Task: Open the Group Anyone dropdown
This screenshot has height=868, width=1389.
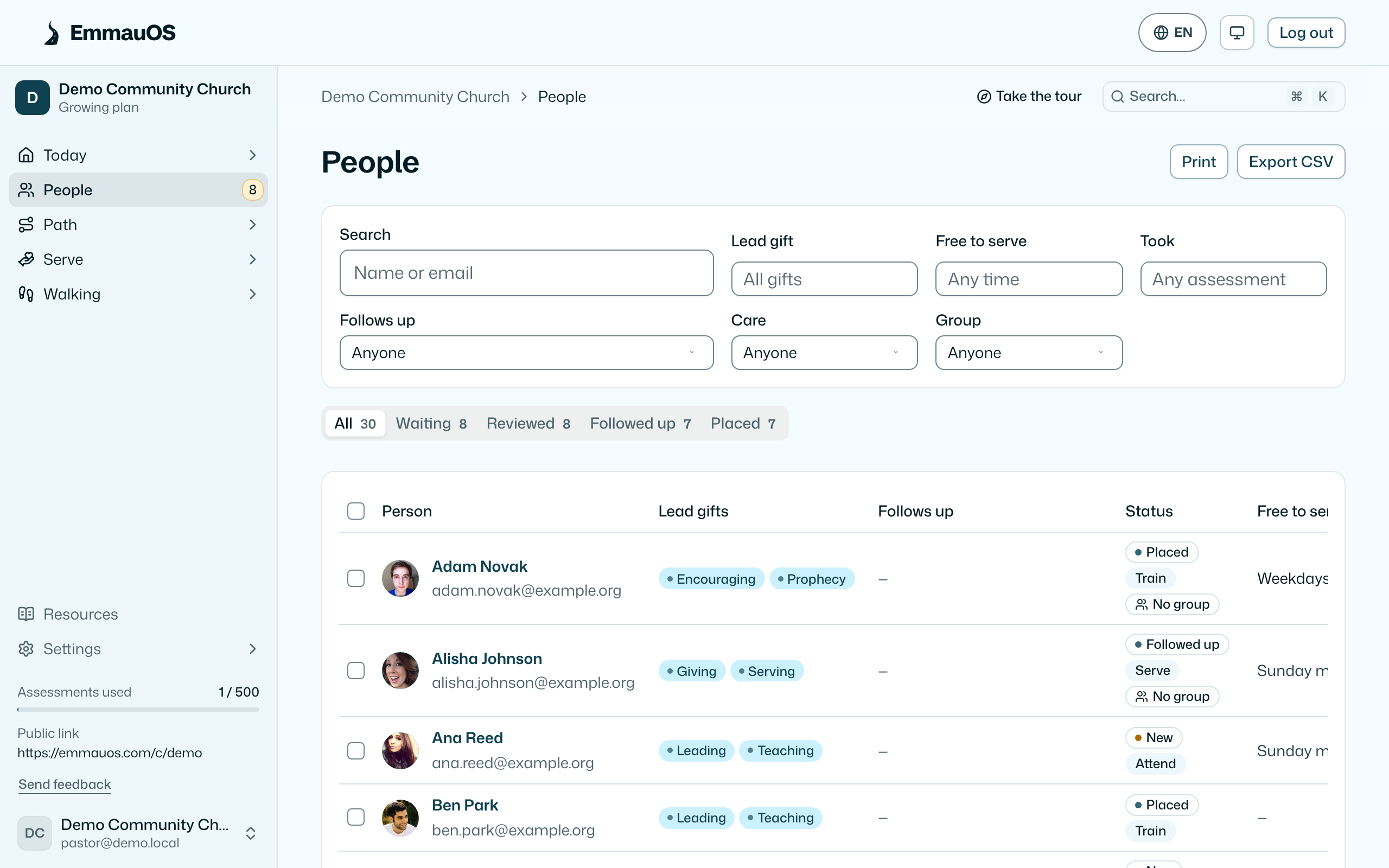Action: 1029,353
